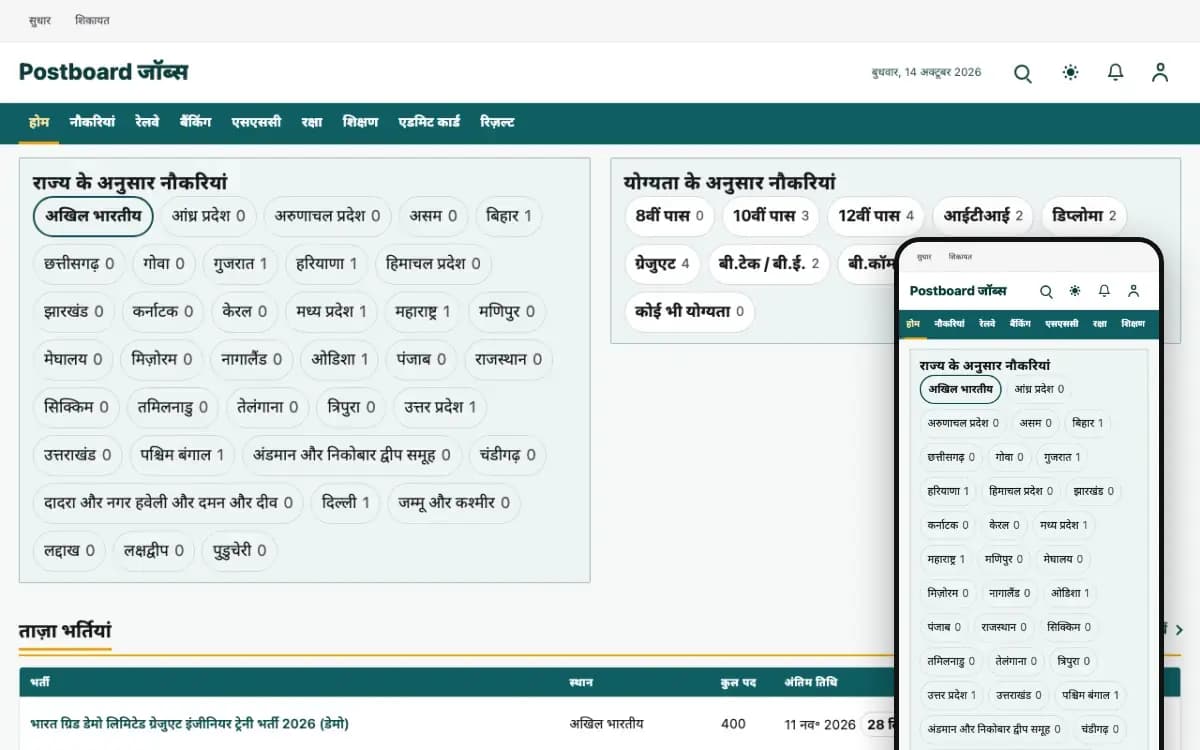
Task: Click स्थान column header in recruitment table
Action: (581, 683)
